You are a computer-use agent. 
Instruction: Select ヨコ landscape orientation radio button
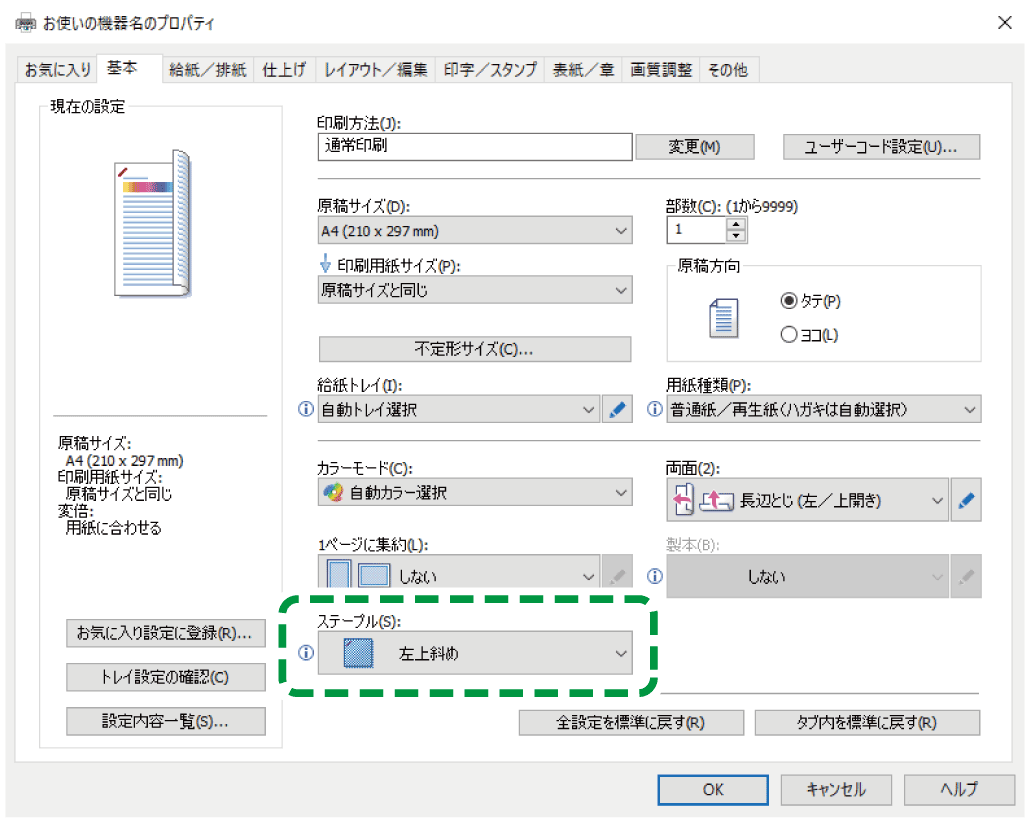tap(788, 335)
